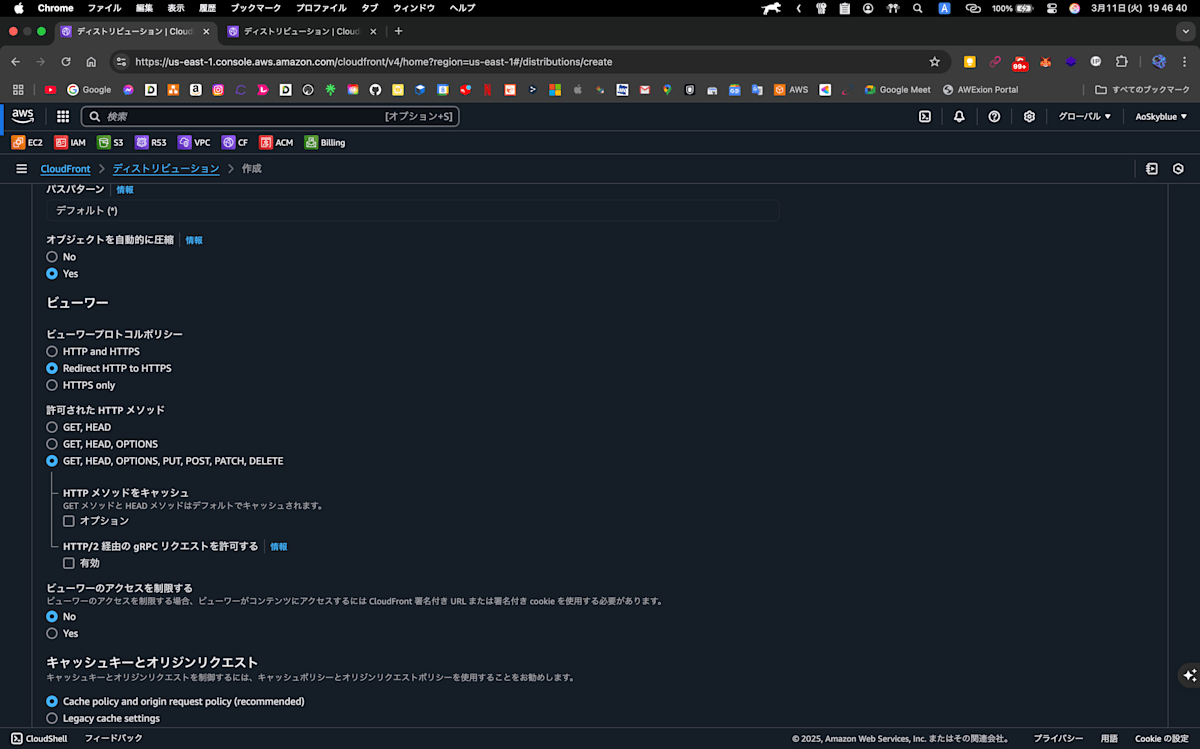Open the 履歴 menu
The width and height of the screenshot is (1200, 749).
[207, 7]
